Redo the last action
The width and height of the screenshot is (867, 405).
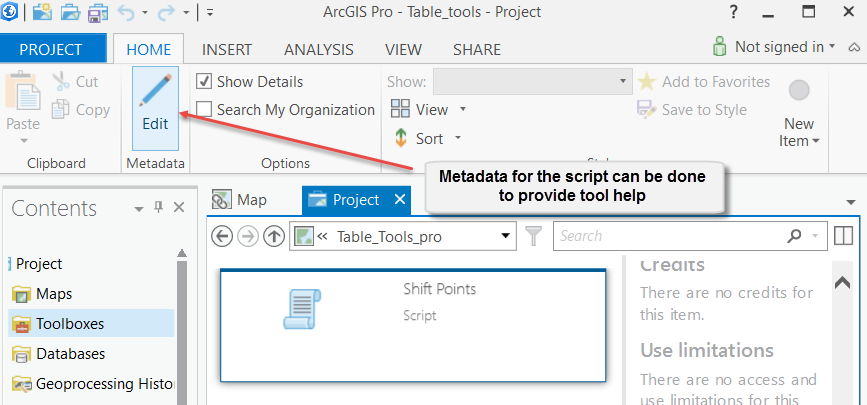(x=166, y=12)
